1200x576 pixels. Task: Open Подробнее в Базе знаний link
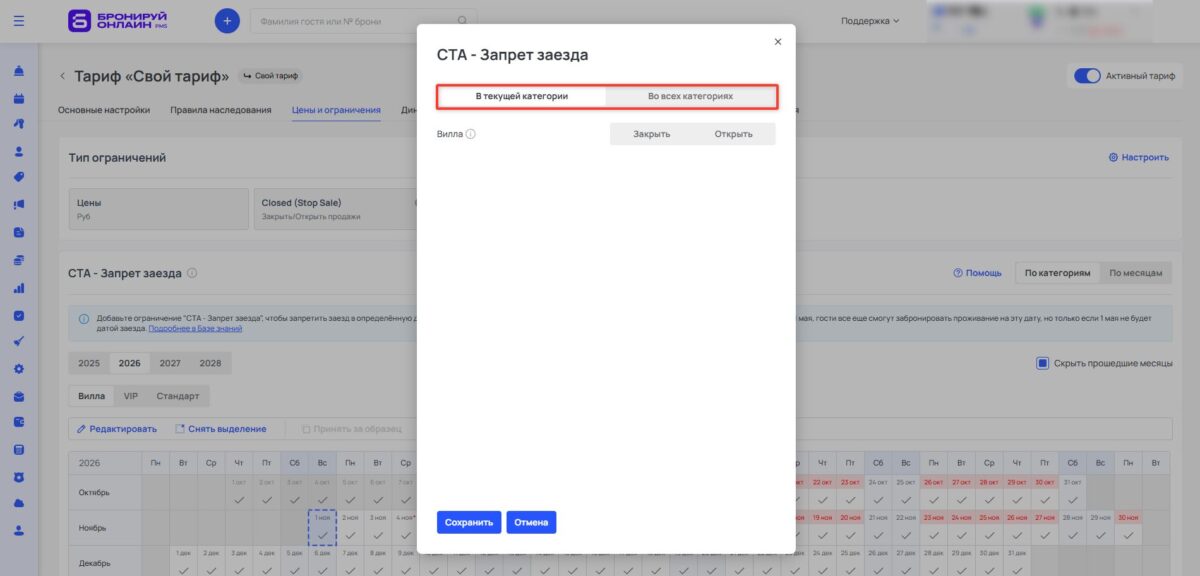click(195, 328)
